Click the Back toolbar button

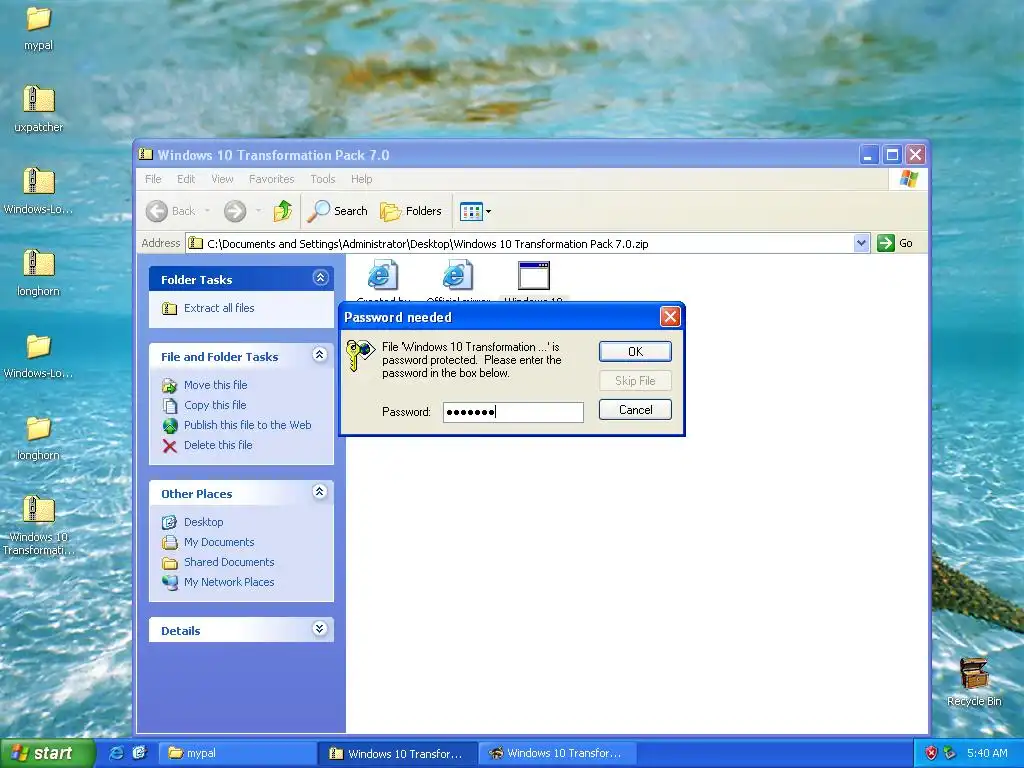pos(170,211)
